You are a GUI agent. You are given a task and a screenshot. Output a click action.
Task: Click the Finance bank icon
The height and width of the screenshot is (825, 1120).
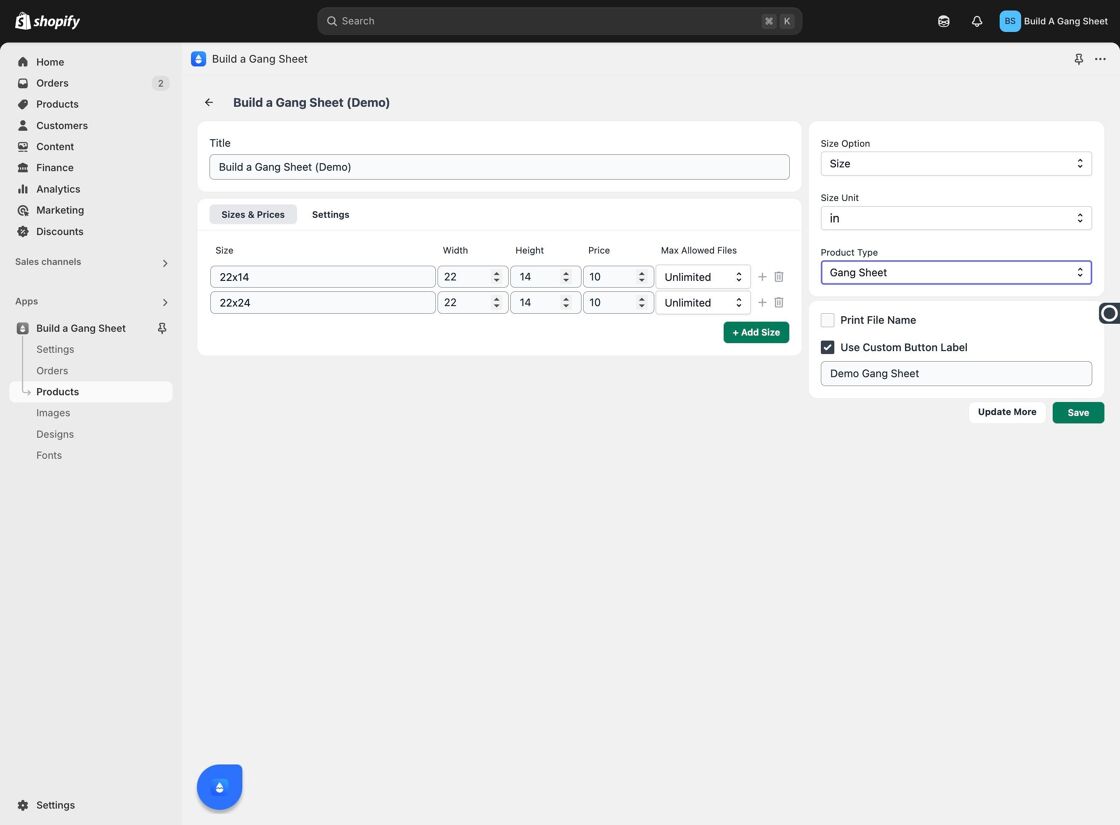coord(23,168)
